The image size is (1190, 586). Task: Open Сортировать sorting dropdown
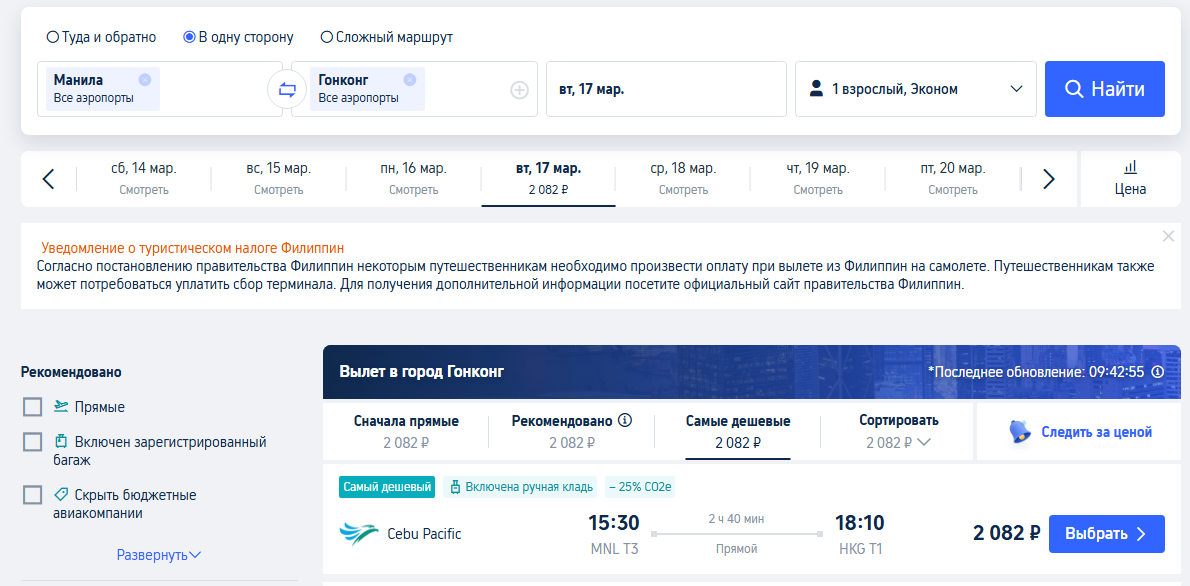899,432
